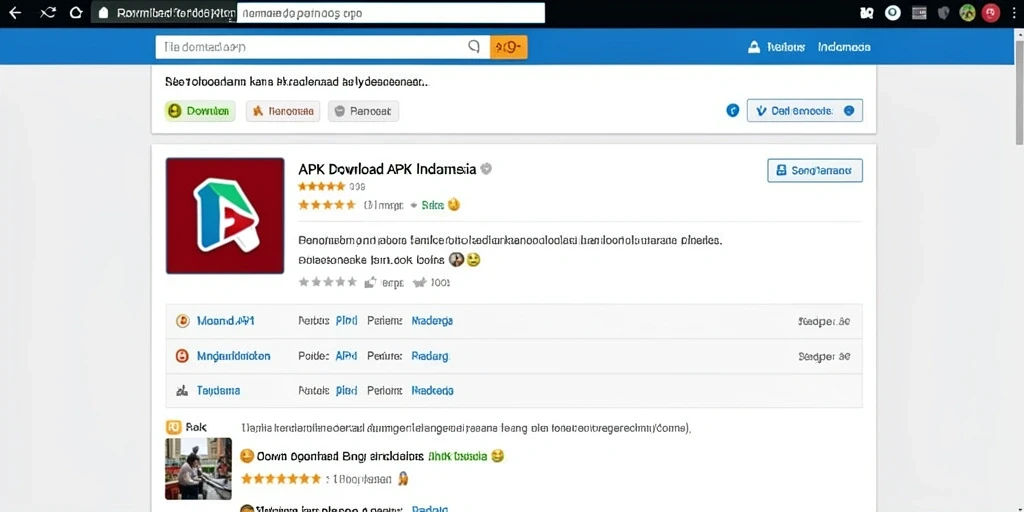The width and height of the screenshot is (1024, 512).
Task: Focus the site search field in blue header
Action: coord(323,47)
